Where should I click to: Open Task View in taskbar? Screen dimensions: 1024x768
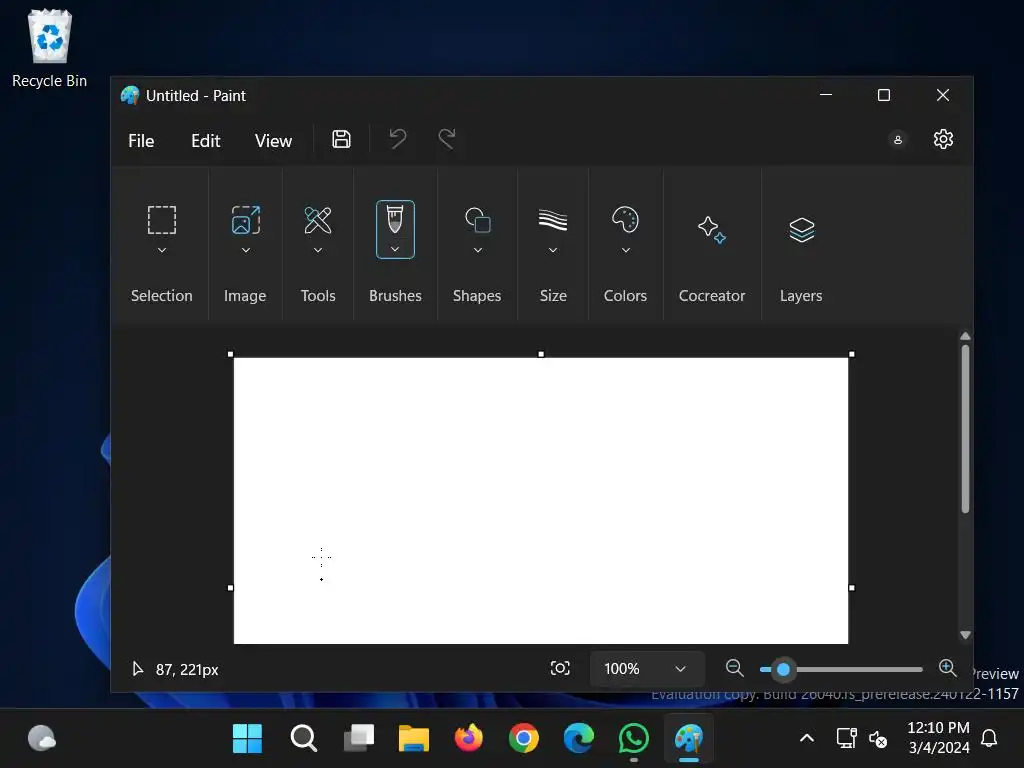pyautogui.click(x=359, y=739)
